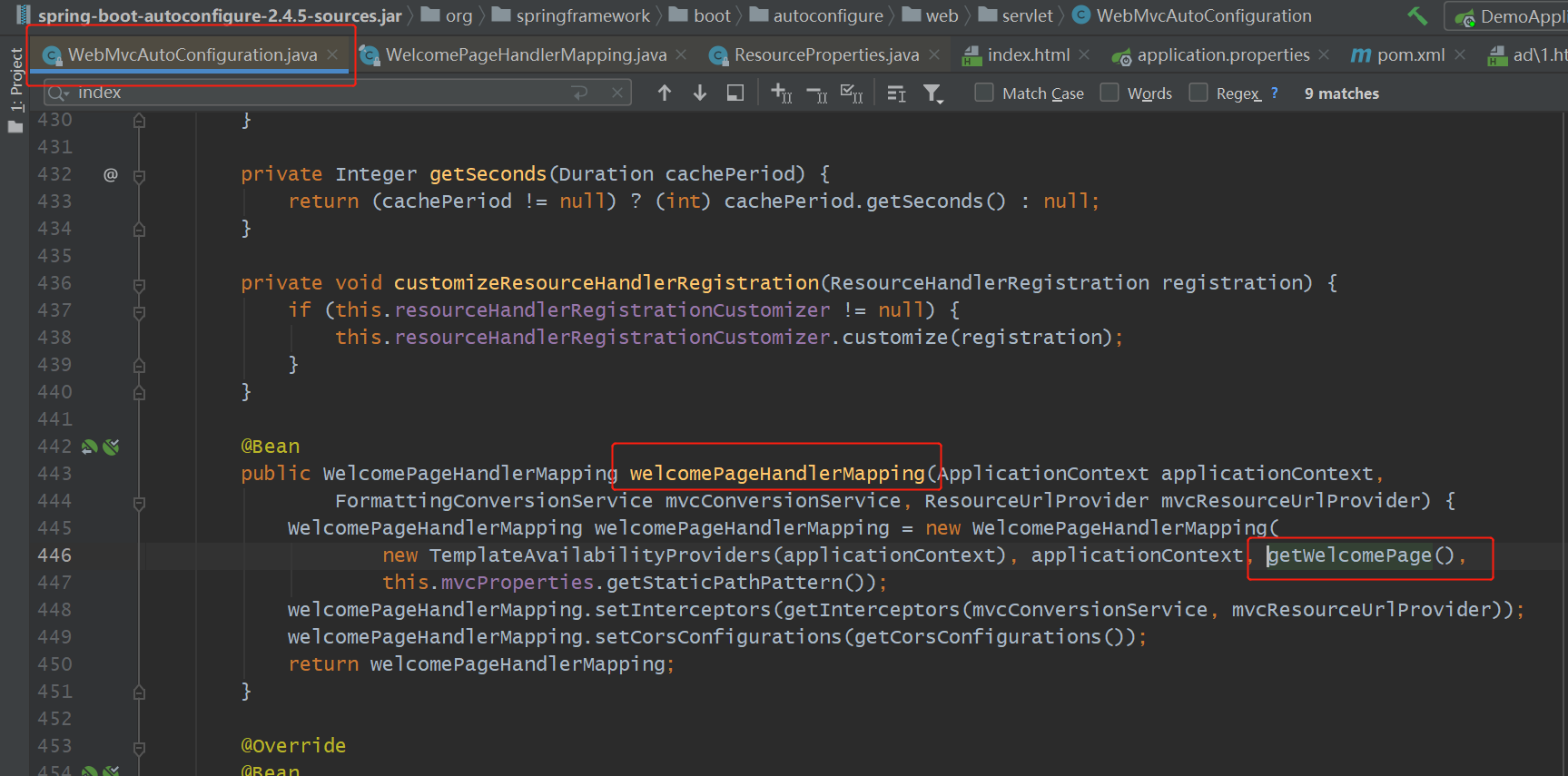
Task: Click the build project hammer icon
Action: [1417, 15]
